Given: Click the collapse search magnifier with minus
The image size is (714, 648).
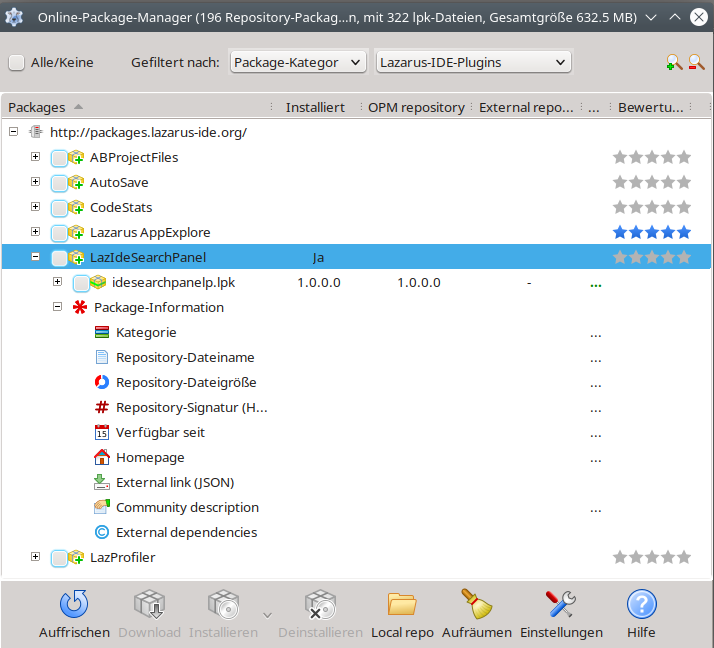Looking at the screenshot, I should click(x=697, y=62).
